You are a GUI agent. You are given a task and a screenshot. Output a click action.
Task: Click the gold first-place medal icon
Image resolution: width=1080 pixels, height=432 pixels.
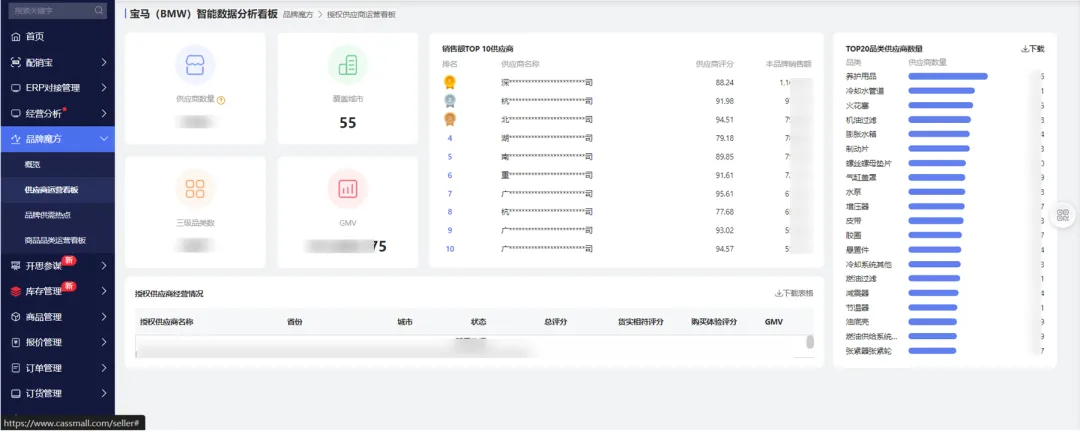(x=450, y=83)
